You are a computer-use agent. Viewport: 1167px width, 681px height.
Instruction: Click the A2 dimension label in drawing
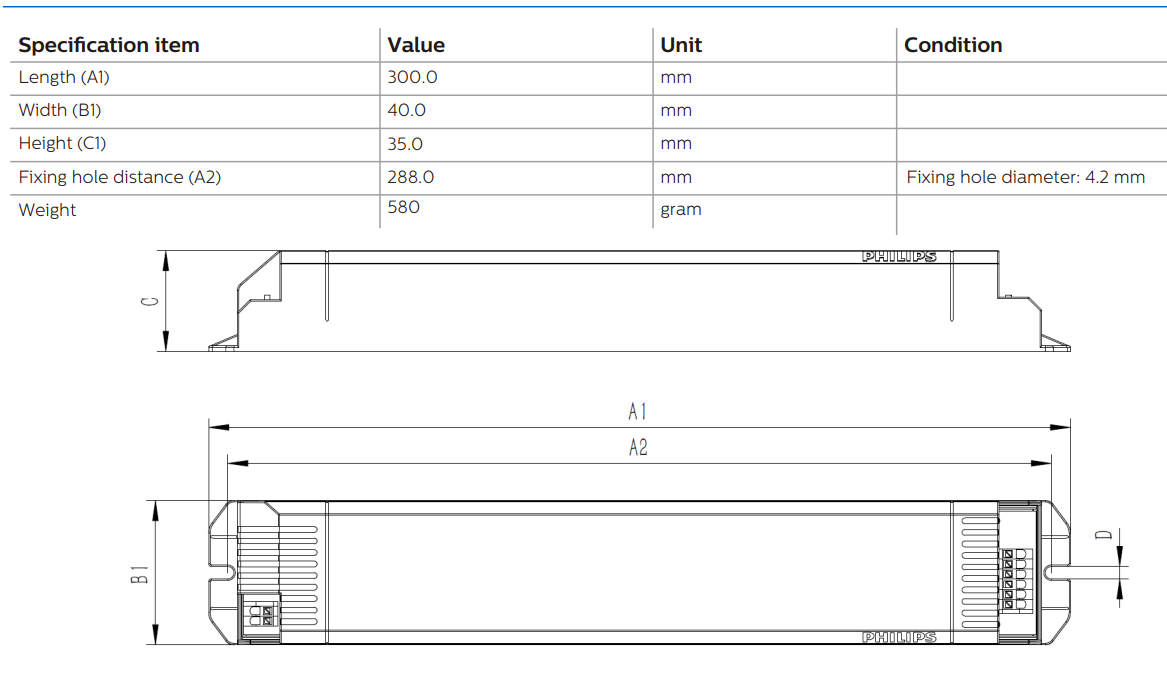click(x=639, y=447)
